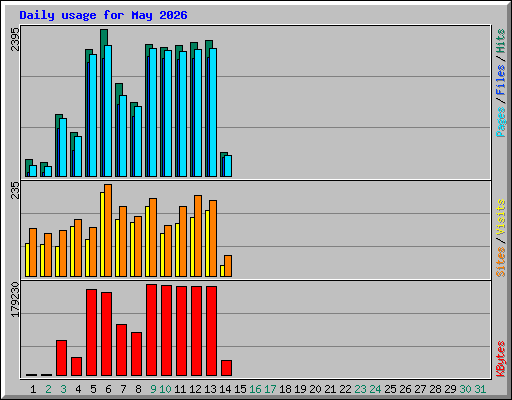Click day label 11
The width and height of the screenshot is (512, 400).
point(180,389)
